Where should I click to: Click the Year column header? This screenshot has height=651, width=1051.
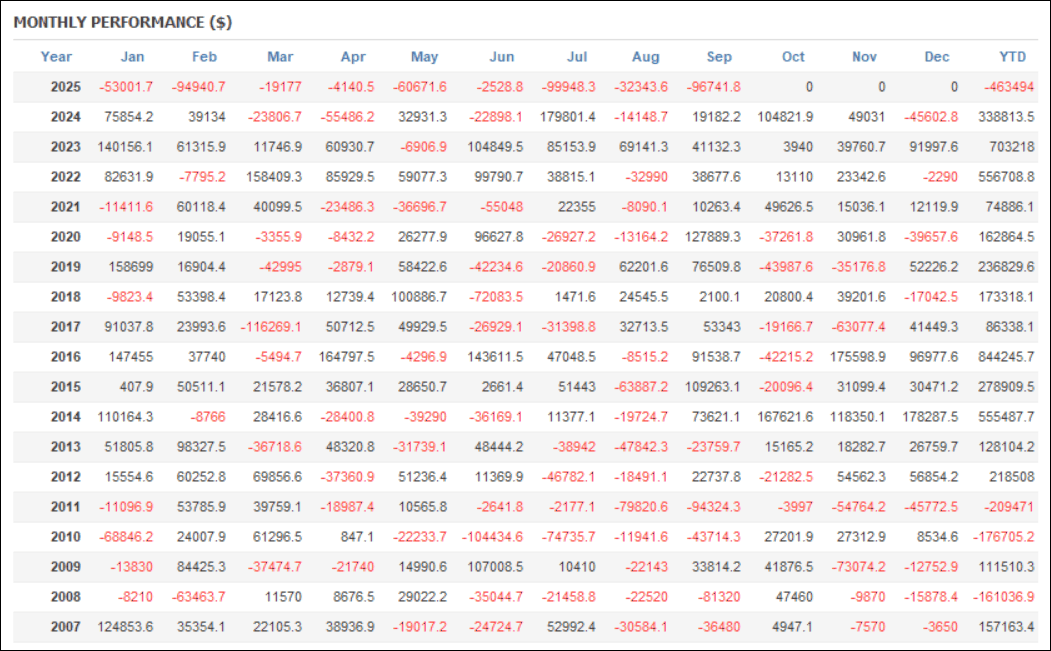click(x=56, y=57)
